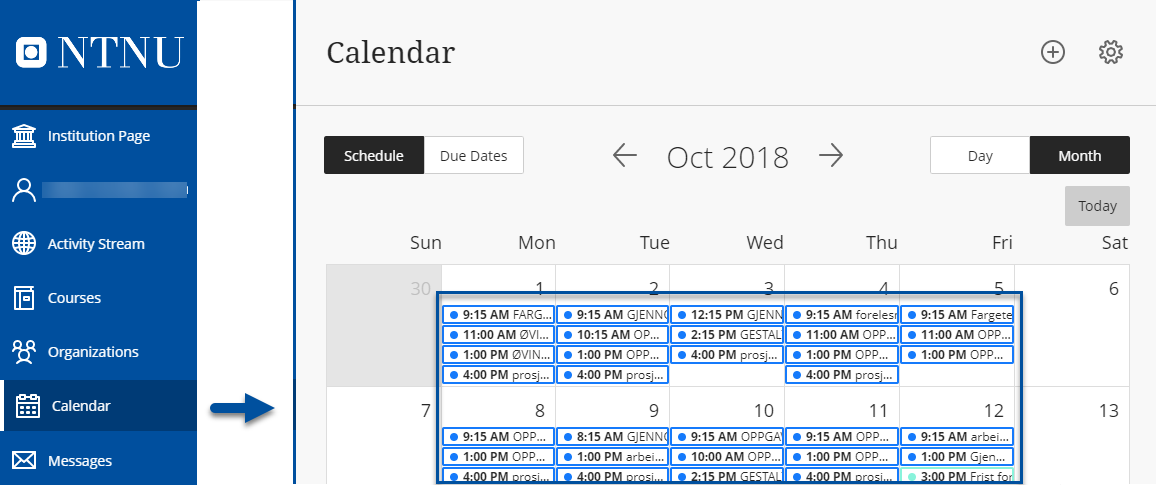Go to next month arrow
This screenshot has height=485, width=1157.
coord(830,156)
